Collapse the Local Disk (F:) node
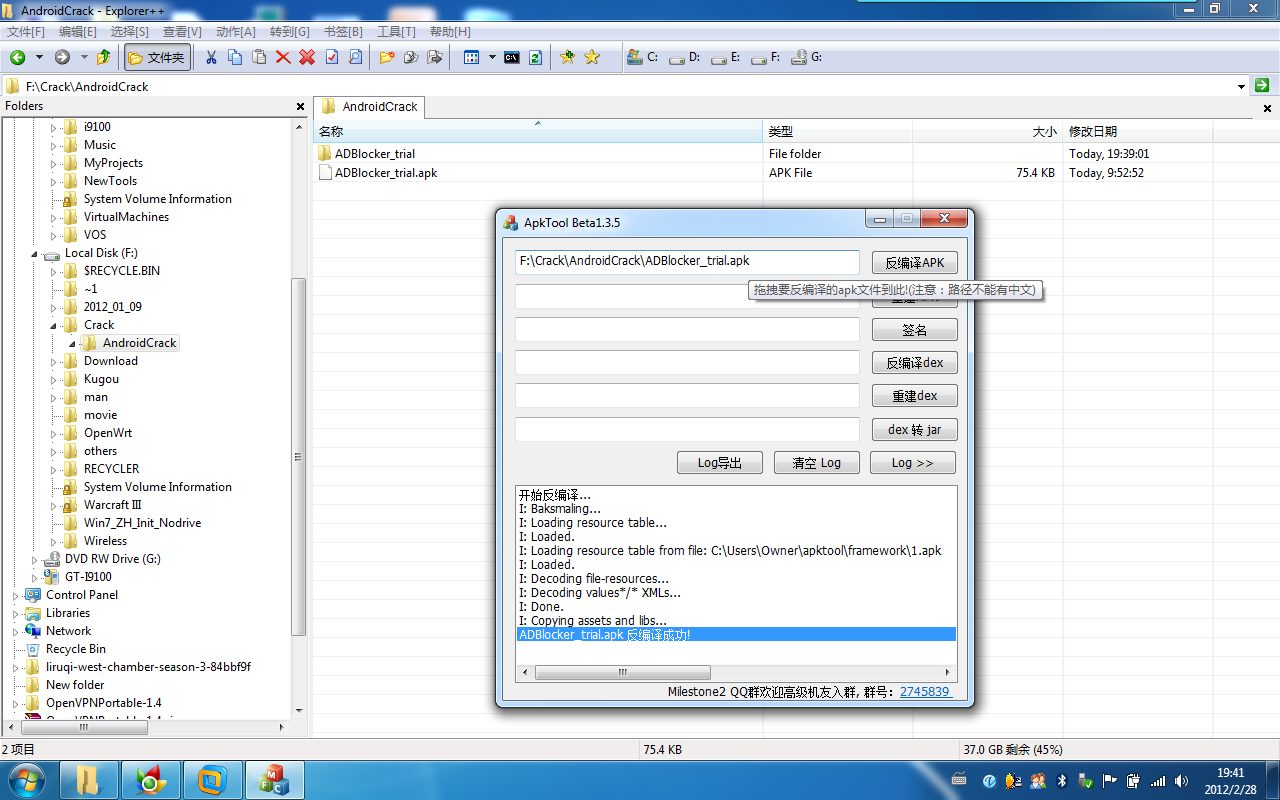 pyautogui.click(x=35, y=254)
